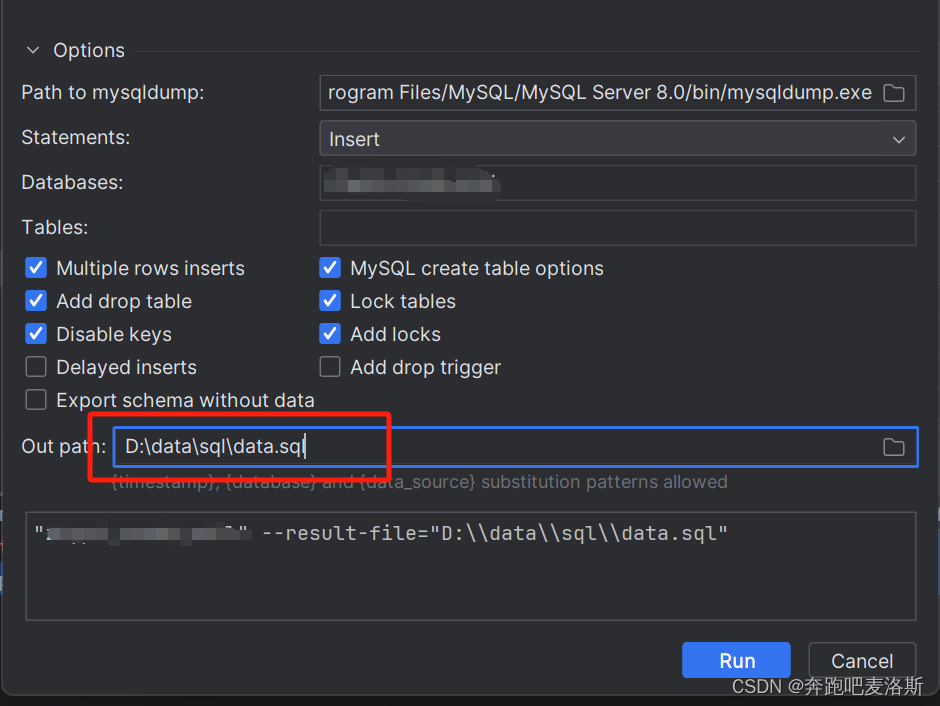Toggle Add locks checkbox
This screenshot has width=940, height=706.
(x=330, y=333)
